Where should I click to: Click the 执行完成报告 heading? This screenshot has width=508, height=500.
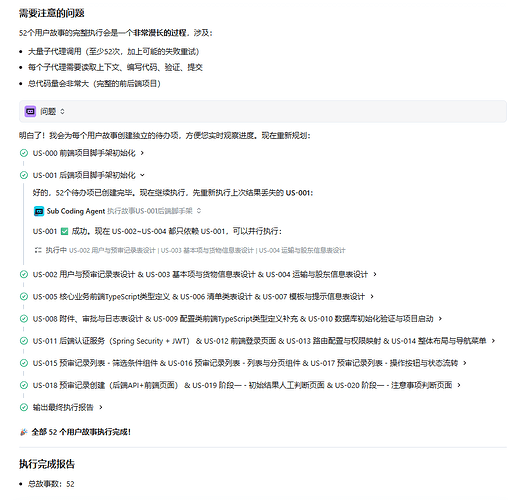tap(47, 464)
